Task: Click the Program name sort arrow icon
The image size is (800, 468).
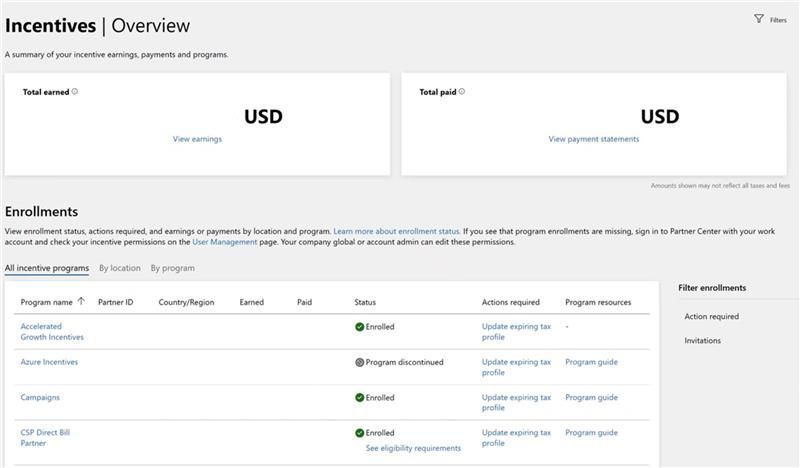Action: point(81,301)
